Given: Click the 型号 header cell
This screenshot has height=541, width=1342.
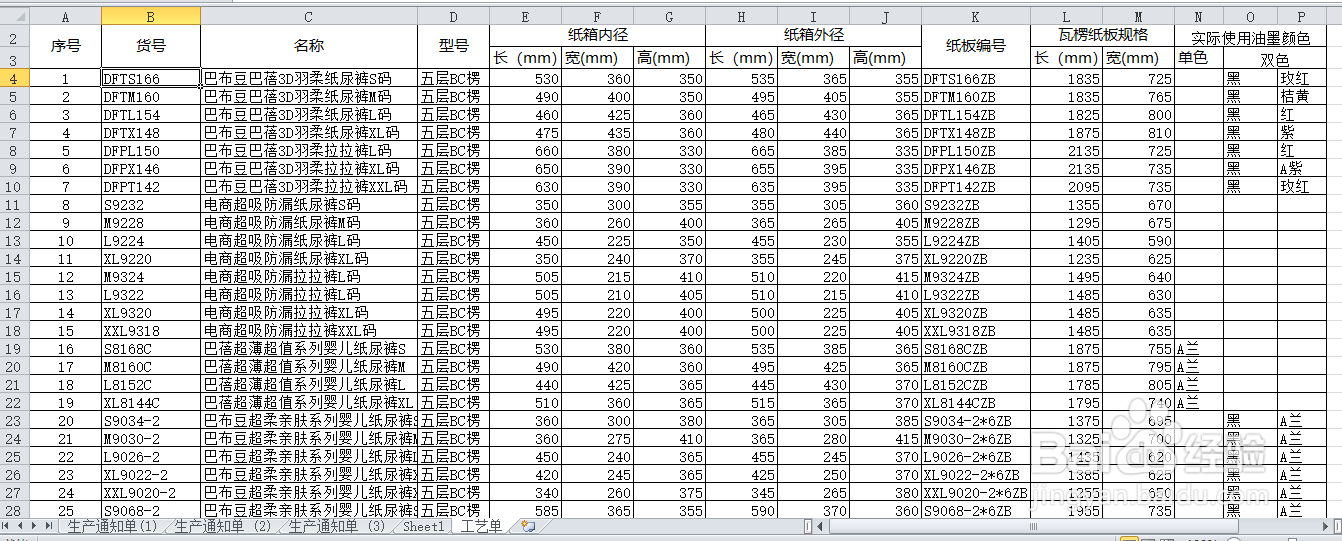Looking at the screenshot, I should coord(453,46).
